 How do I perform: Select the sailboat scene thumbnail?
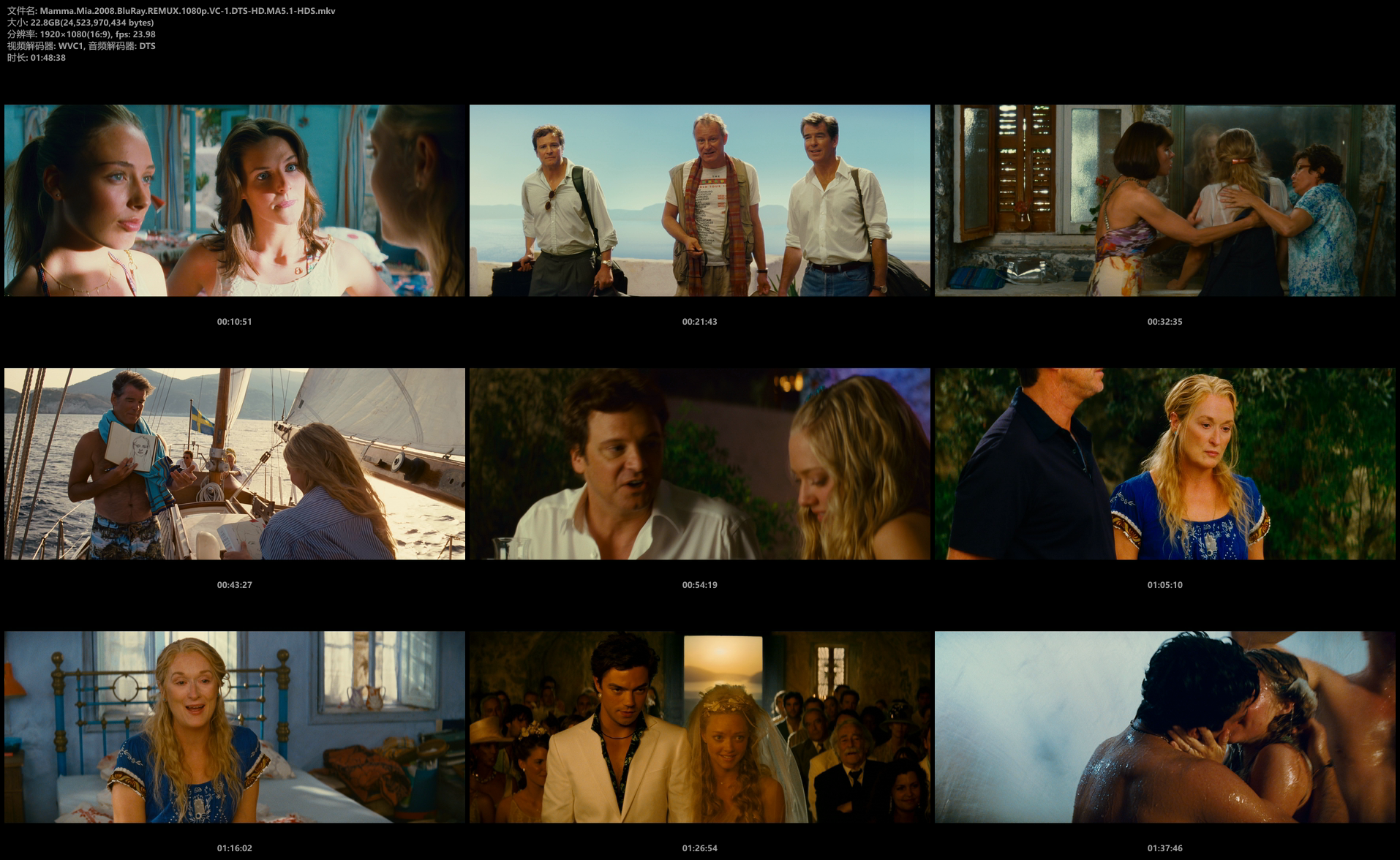point(234,464)
